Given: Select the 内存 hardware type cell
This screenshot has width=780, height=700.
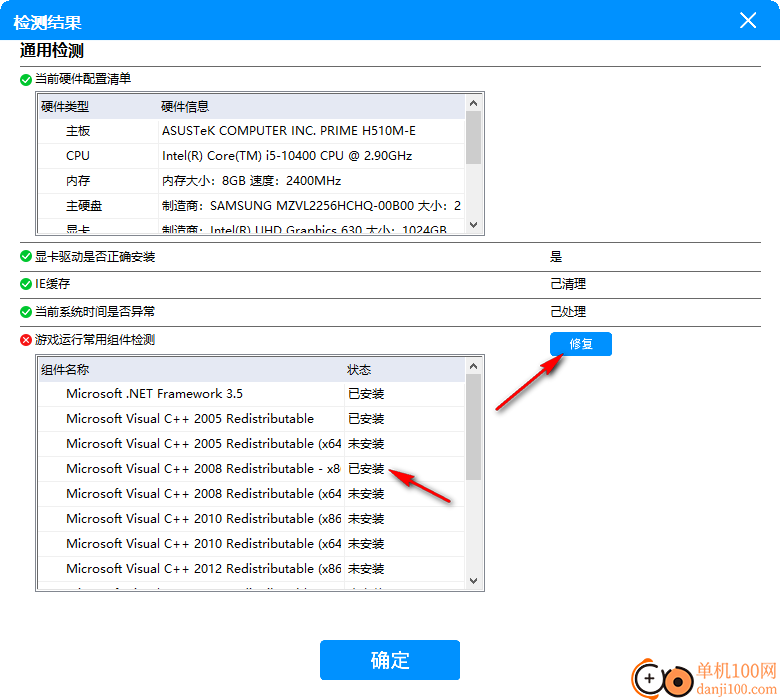Looking at the screenshot, I should tap(98, 181).
